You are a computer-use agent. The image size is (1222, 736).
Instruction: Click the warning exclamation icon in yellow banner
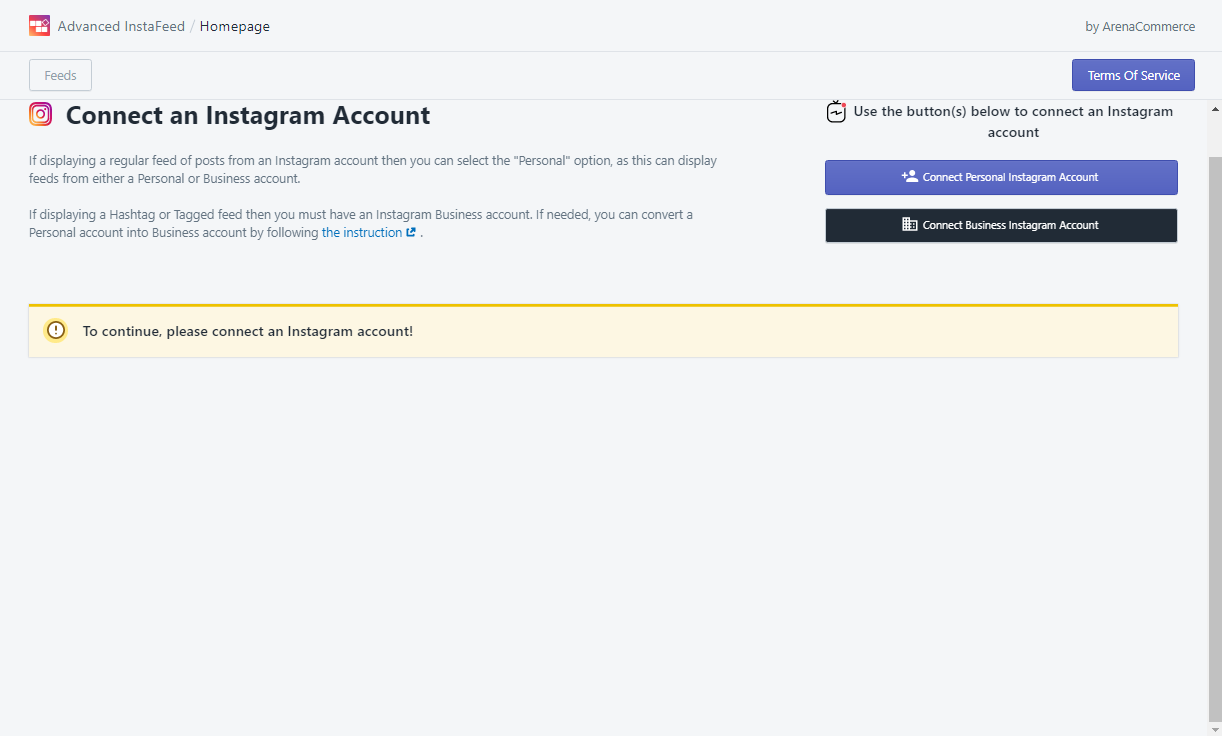[x=56, y=330]
